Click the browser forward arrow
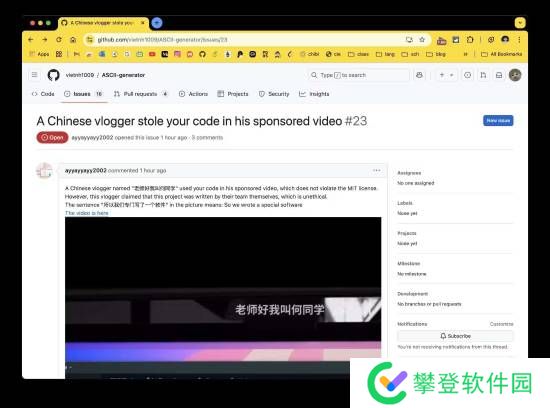The image size is (550, 408). coord(45,40)
